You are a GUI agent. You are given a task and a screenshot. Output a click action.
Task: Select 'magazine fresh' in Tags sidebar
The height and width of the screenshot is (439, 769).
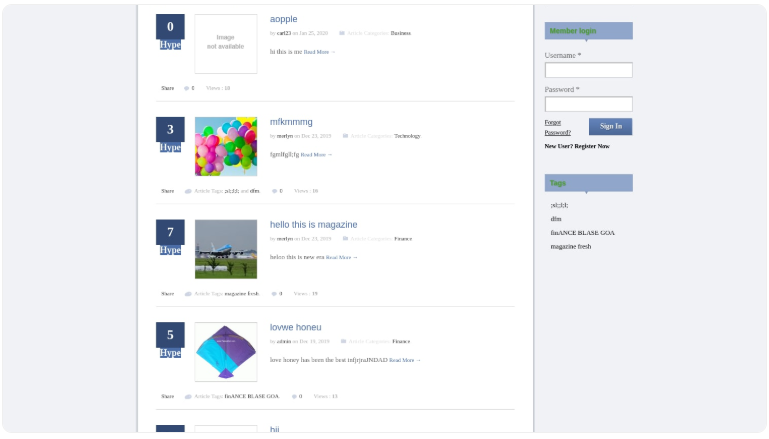(x=571, y=247)
